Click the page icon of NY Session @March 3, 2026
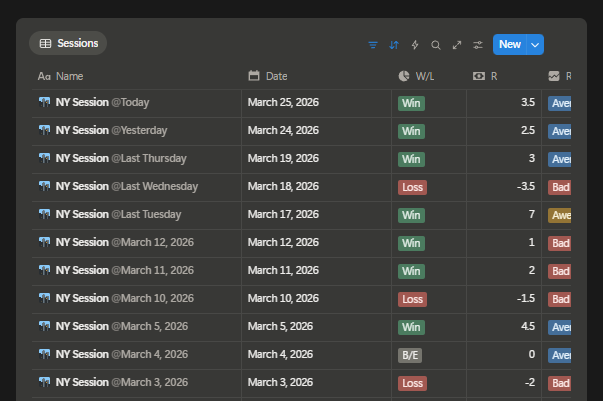This screenshot has width=603, height=401. [44, 382]
